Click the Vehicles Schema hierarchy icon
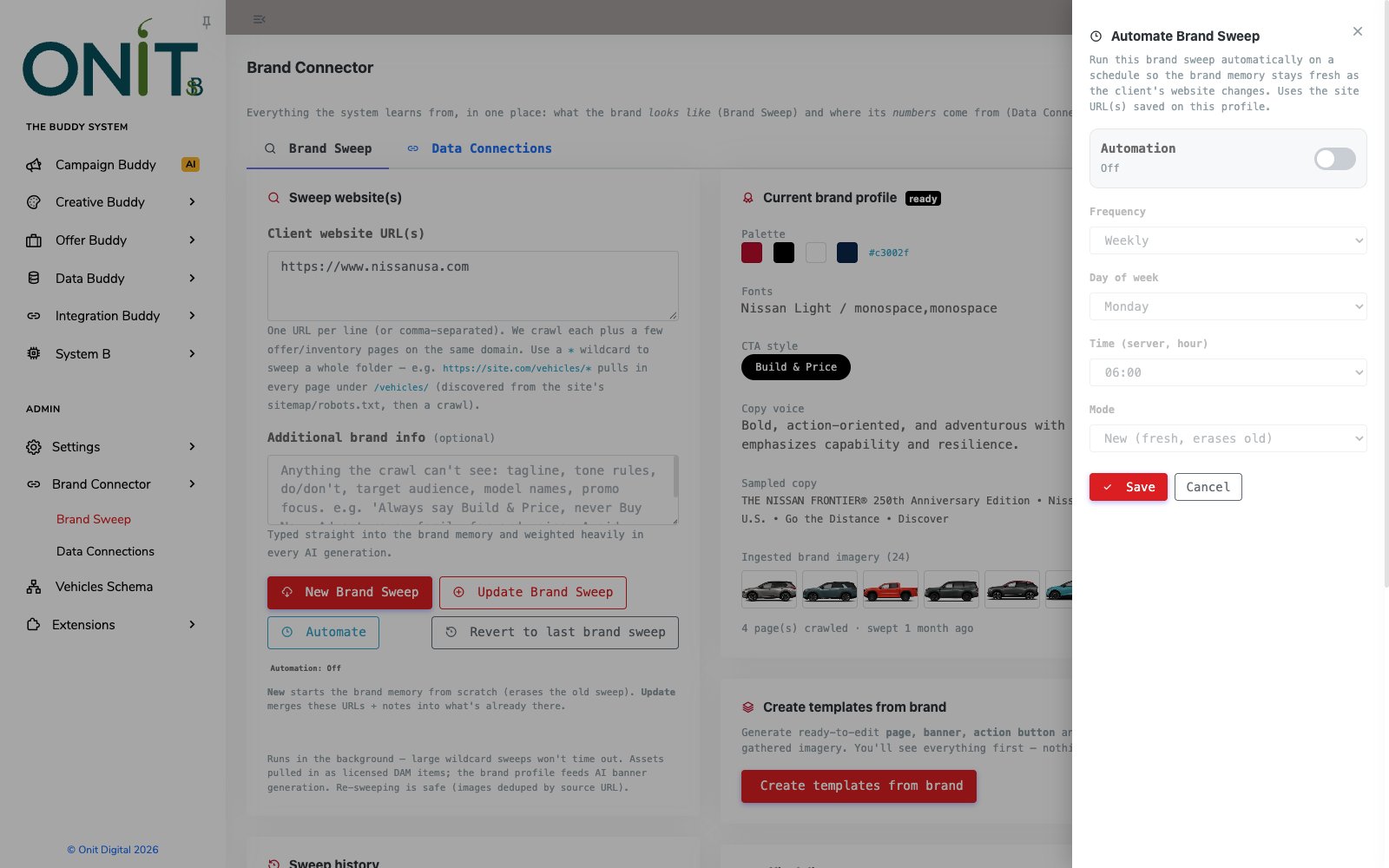This screenshot has width=1389, height=868. coord(34,587)
